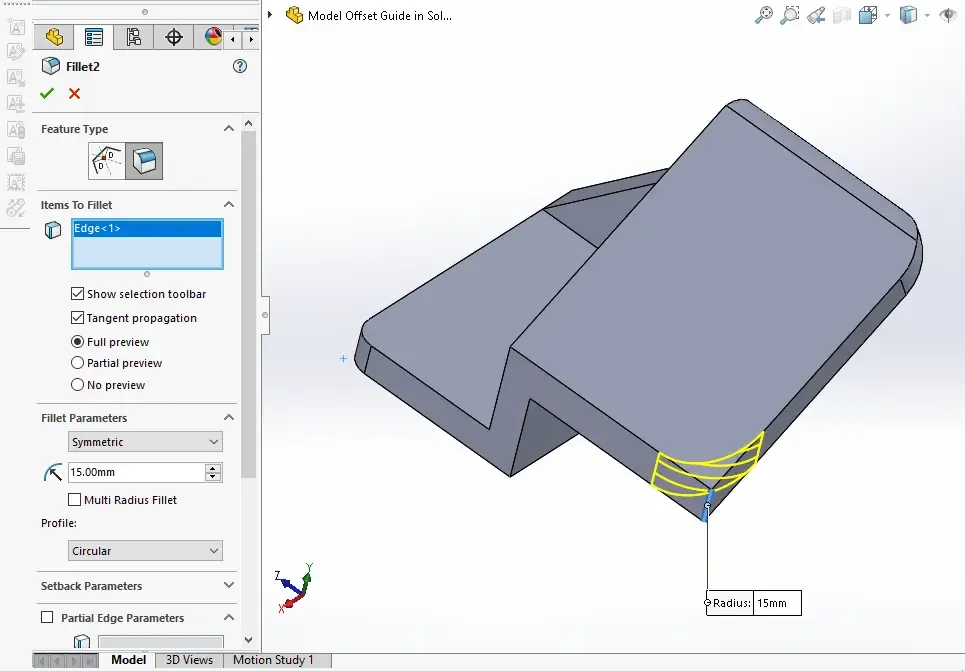The height and width of the screenshot is (671, 965).
Task: Open the Circular profile dropdown
Action: point(146,551)
